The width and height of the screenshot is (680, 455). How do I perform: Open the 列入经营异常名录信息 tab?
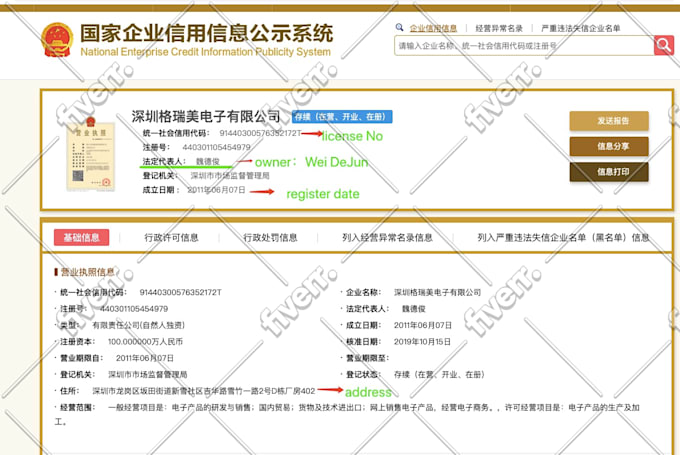coord(387,237)
